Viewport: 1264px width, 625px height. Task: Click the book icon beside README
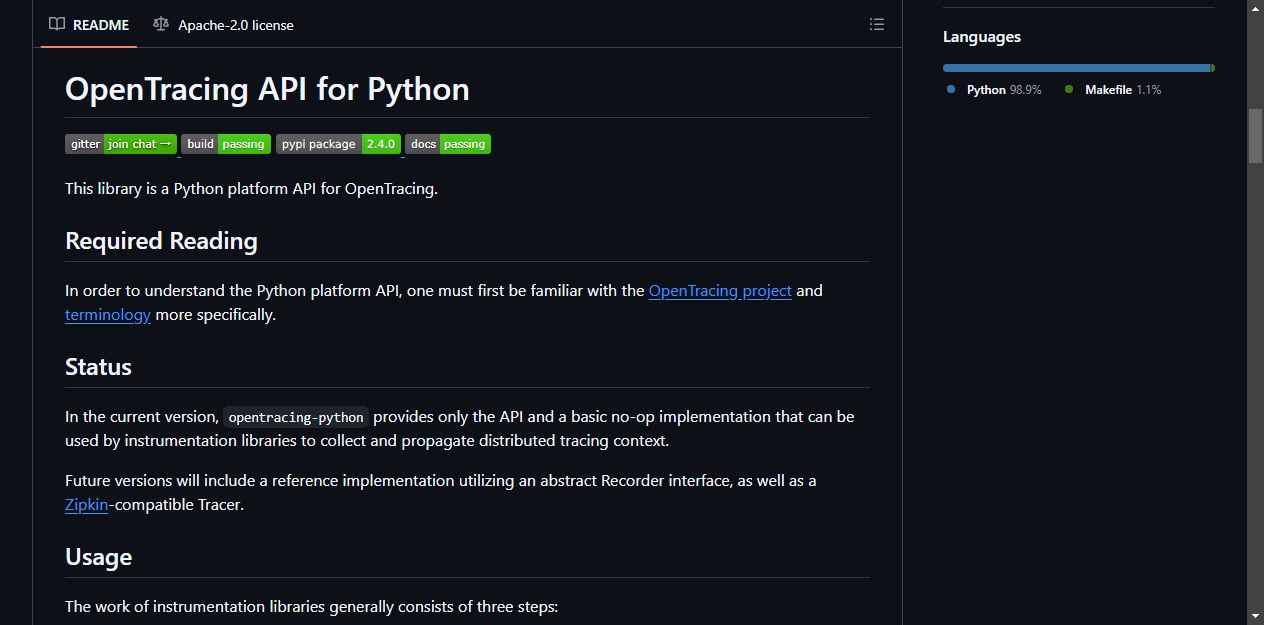57,24
